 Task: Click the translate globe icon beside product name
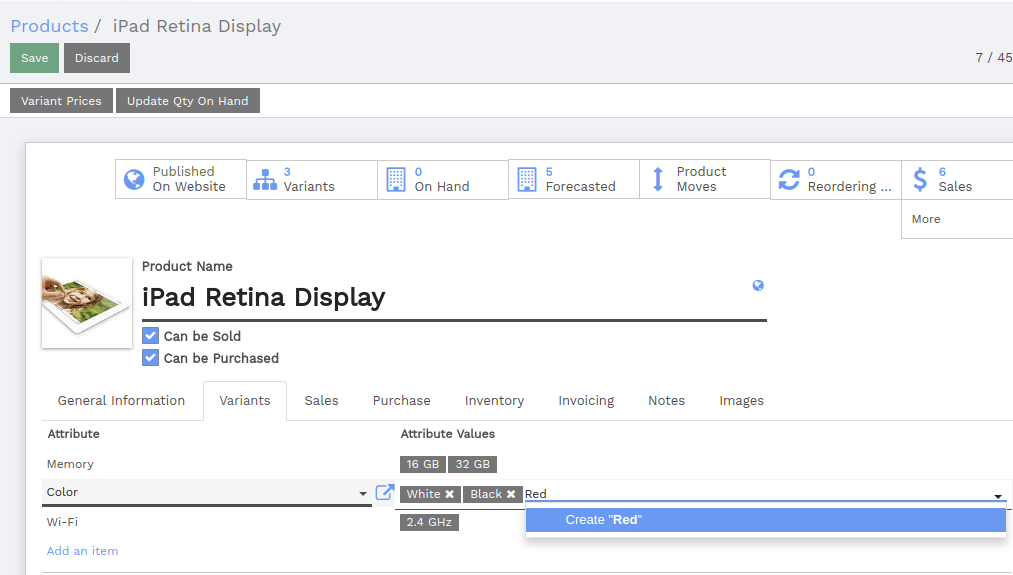[x=758, y=285]
